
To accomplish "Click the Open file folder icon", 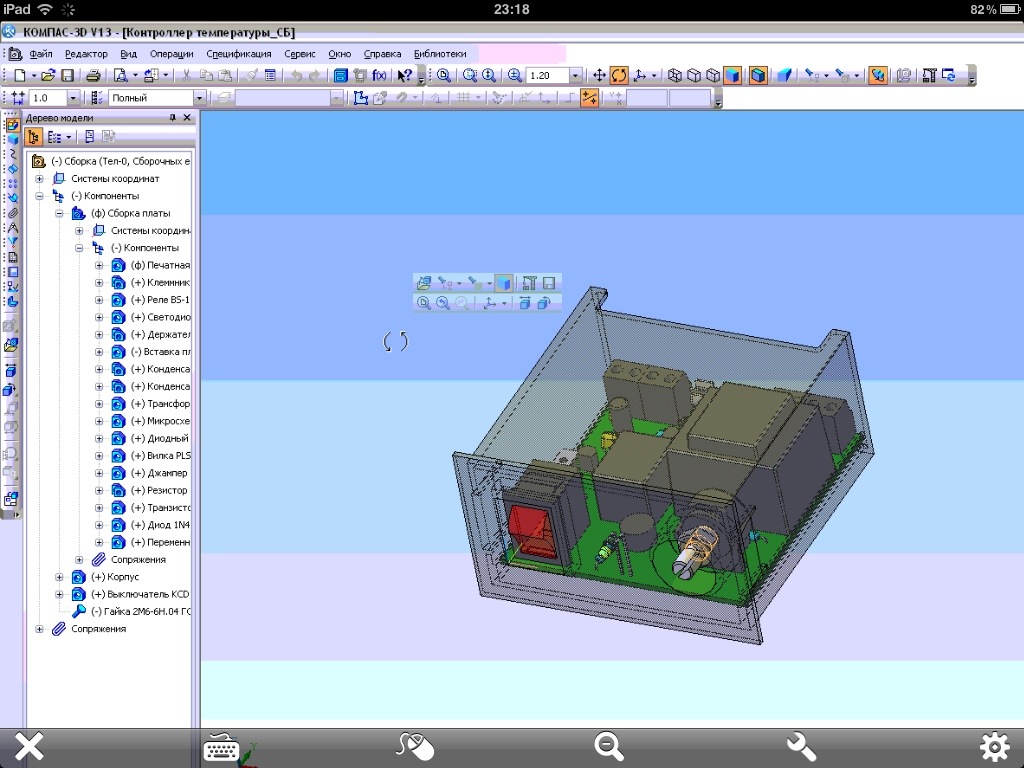I will pos(48,76).
